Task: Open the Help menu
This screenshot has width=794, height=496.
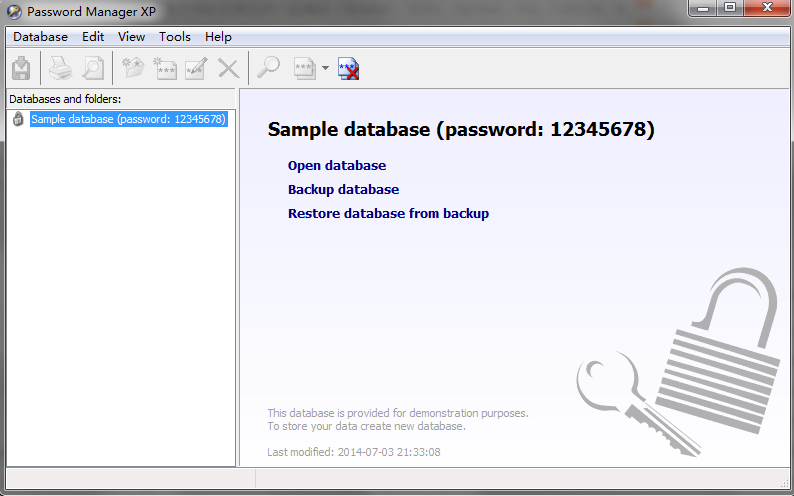Action: pyautogui.click(x=218, y=37)
